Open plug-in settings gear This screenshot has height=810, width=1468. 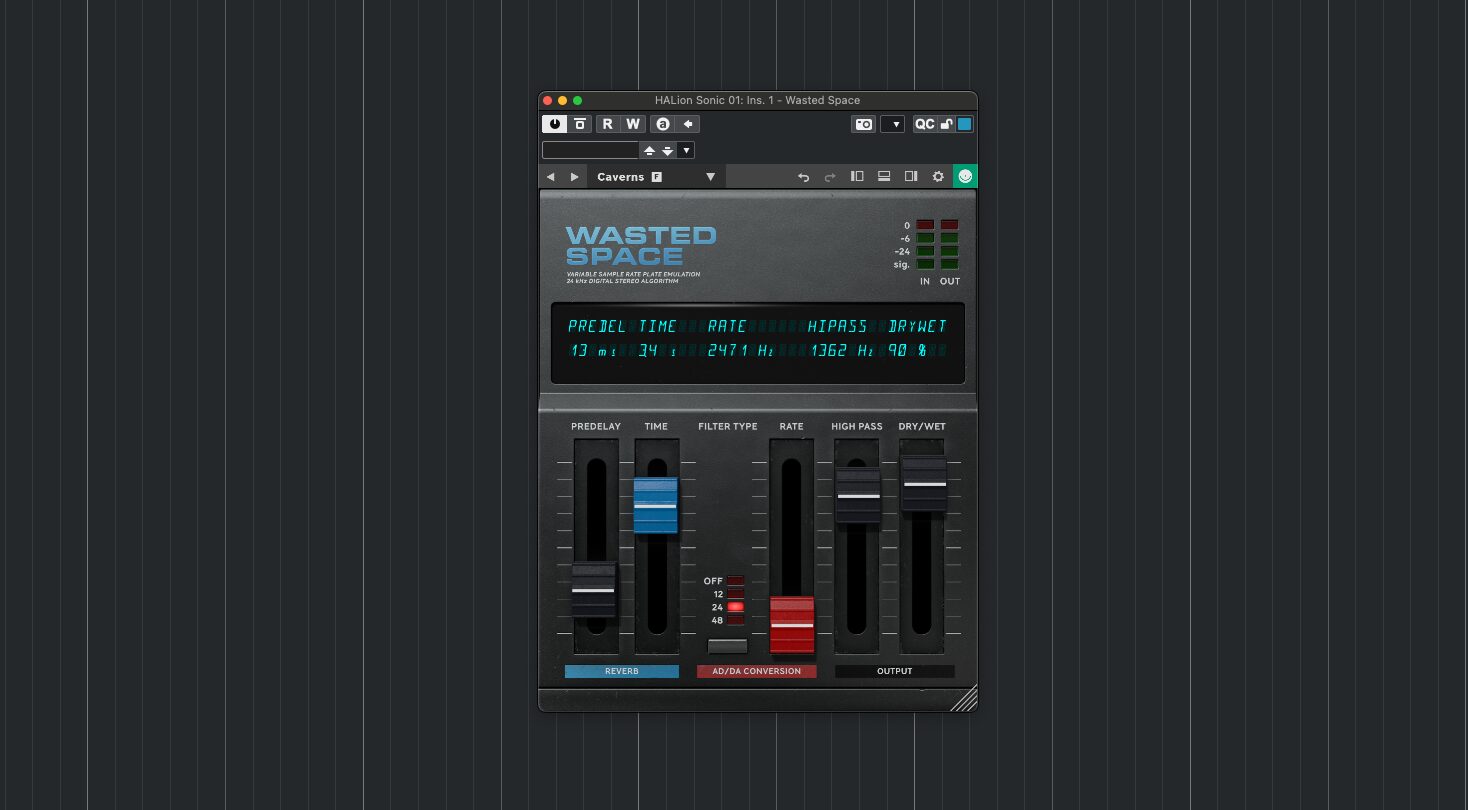(938, 177)
